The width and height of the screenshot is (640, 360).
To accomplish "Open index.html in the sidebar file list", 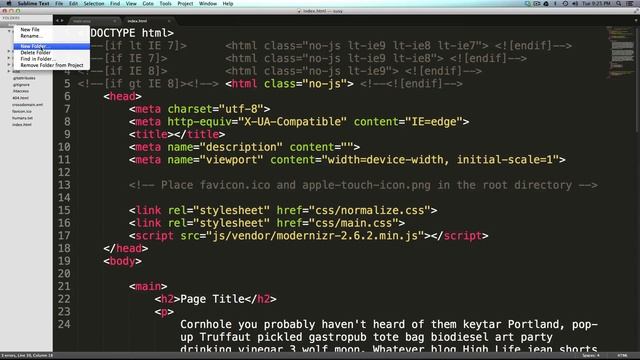I will click(22, 124).
